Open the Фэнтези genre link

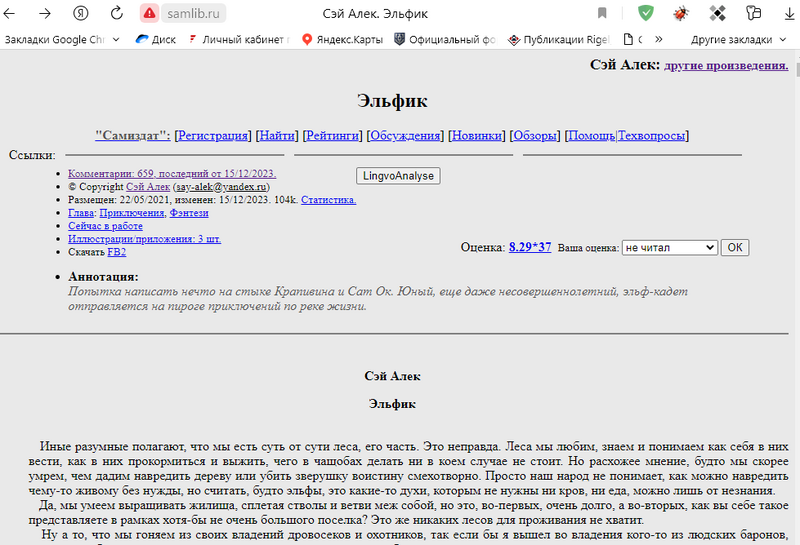coord(189,213)
